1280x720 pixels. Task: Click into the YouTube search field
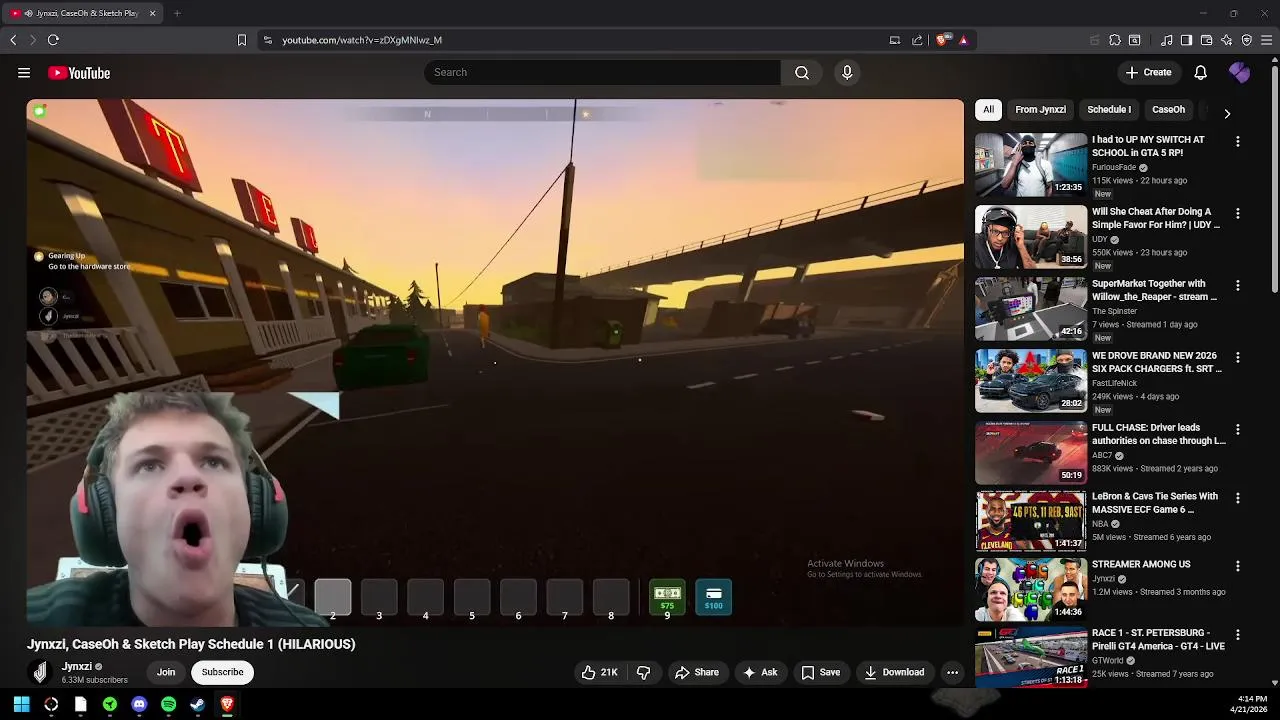[x=603, y=72]
